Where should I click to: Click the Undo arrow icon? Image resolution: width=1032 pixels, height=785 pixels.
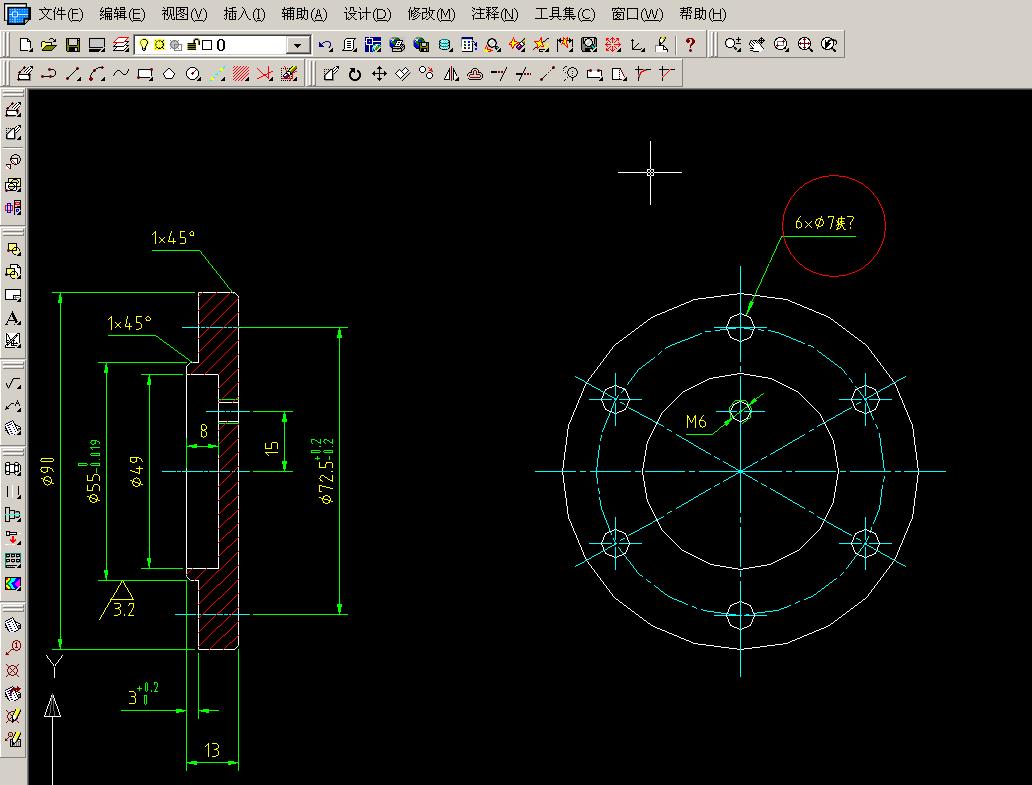(x=325, y=45)
